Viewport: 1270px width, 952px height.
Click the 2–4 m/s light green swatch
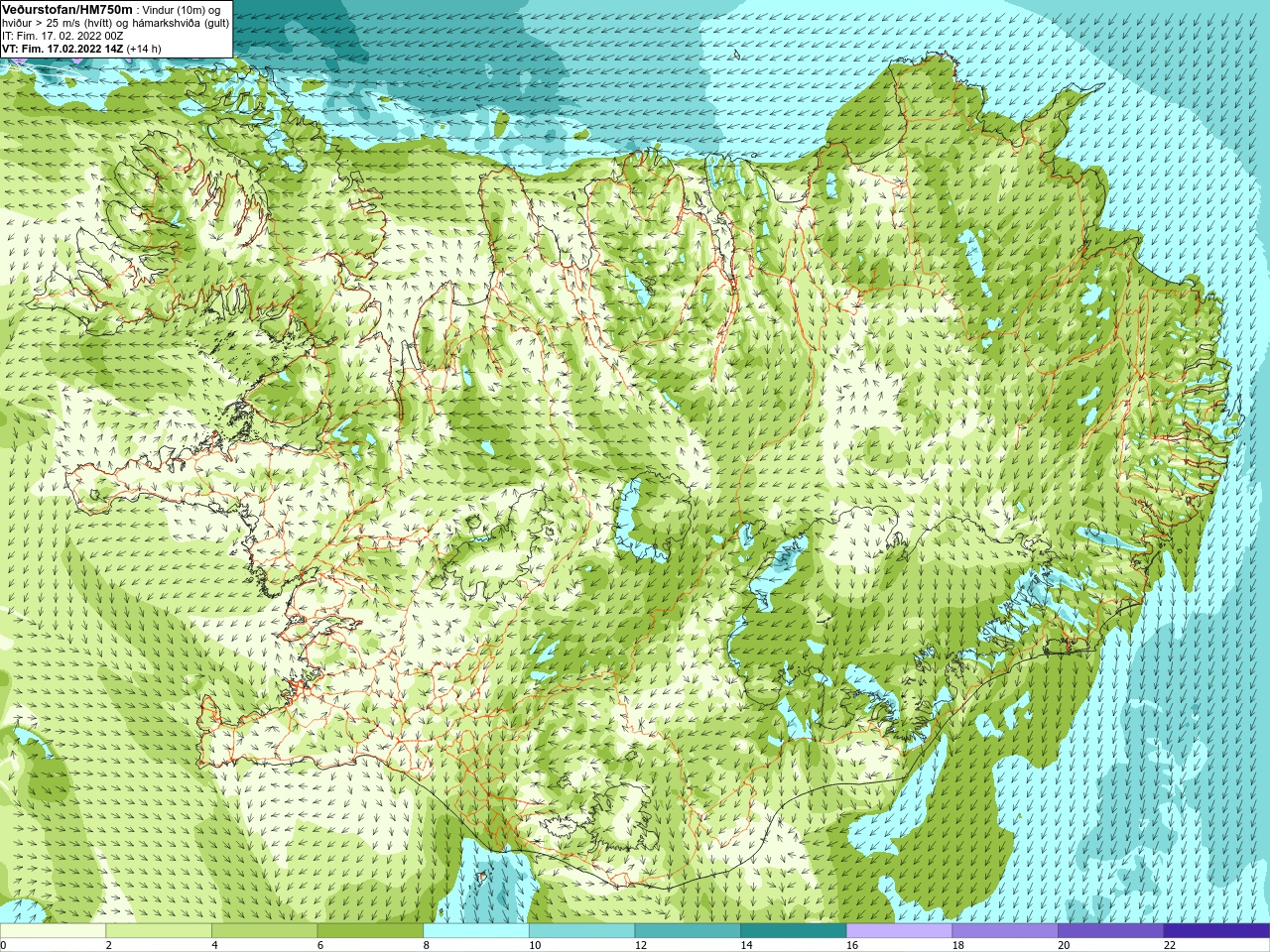pos(159,931)
